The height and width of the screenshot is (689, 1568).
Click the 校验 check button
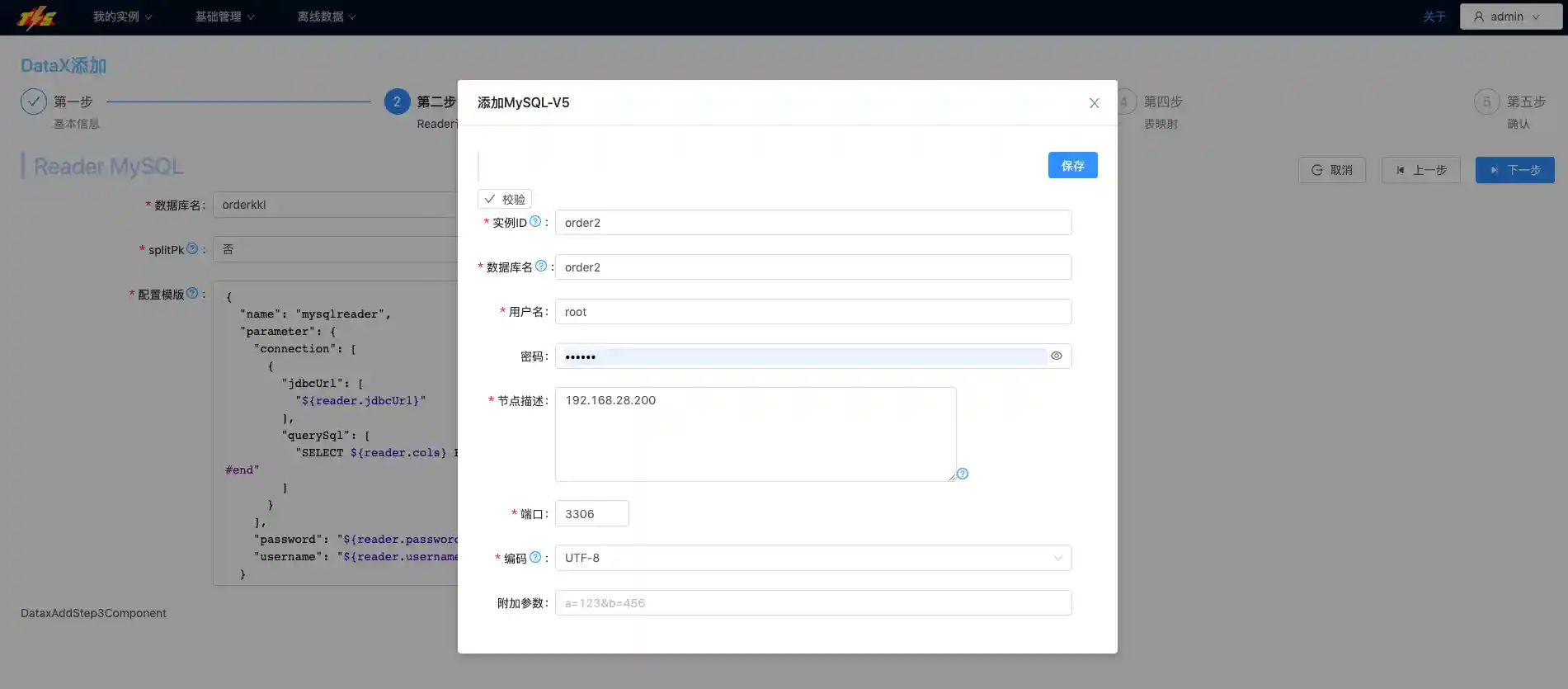tap(505, 199)
